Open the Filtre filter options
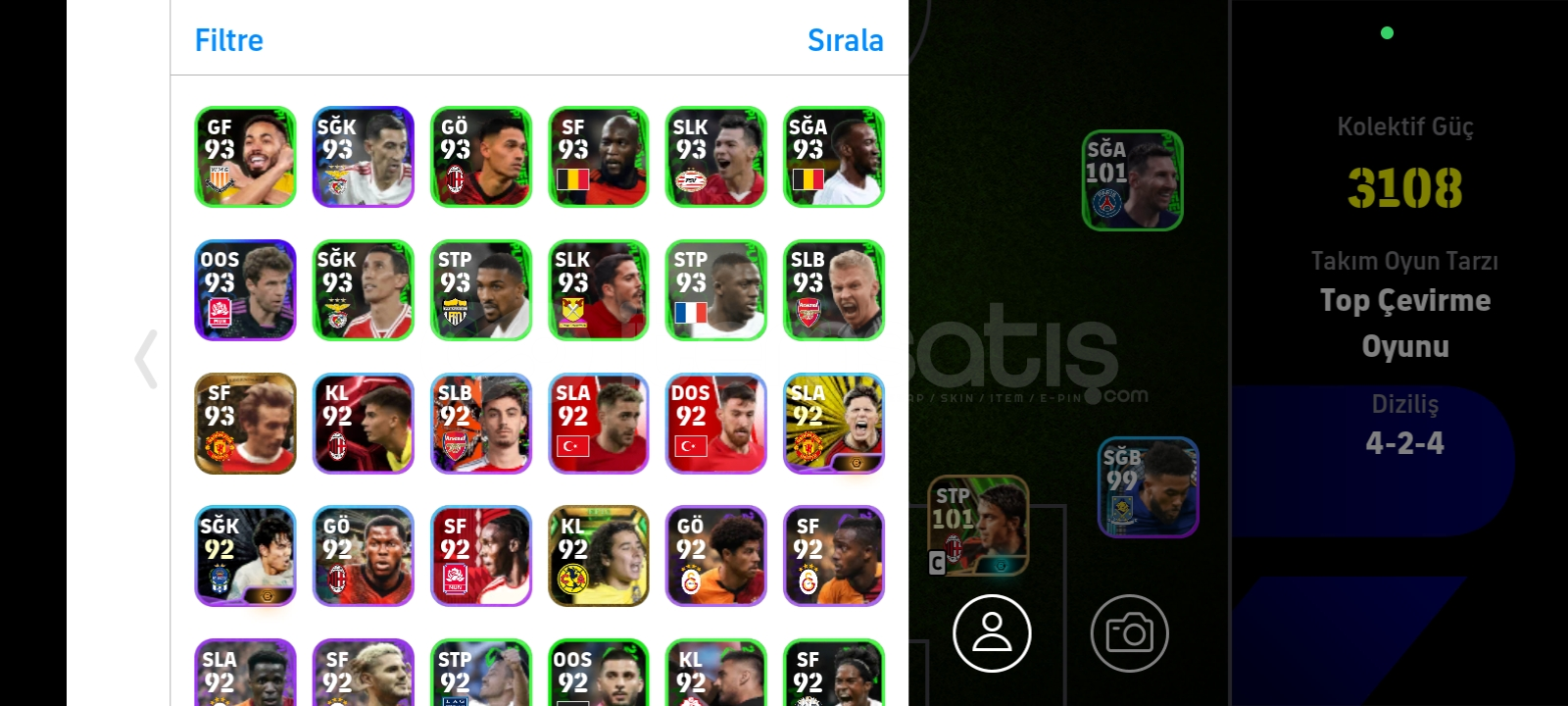The width and height of the screenshot is (1568, 706). coord(229,40)
